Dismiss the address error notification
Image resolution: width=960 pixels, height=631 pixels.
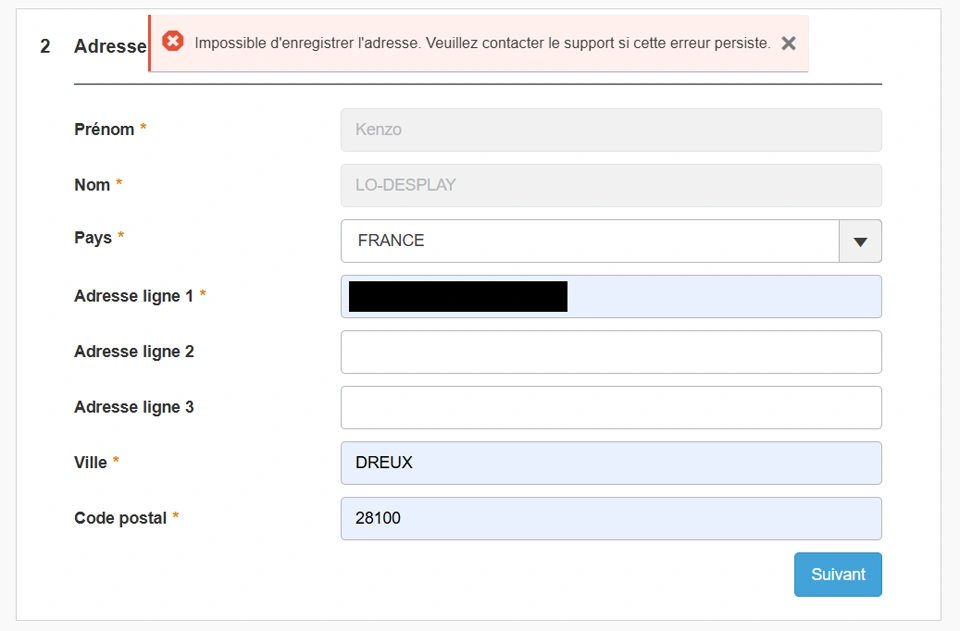click(x=788, y=43)
